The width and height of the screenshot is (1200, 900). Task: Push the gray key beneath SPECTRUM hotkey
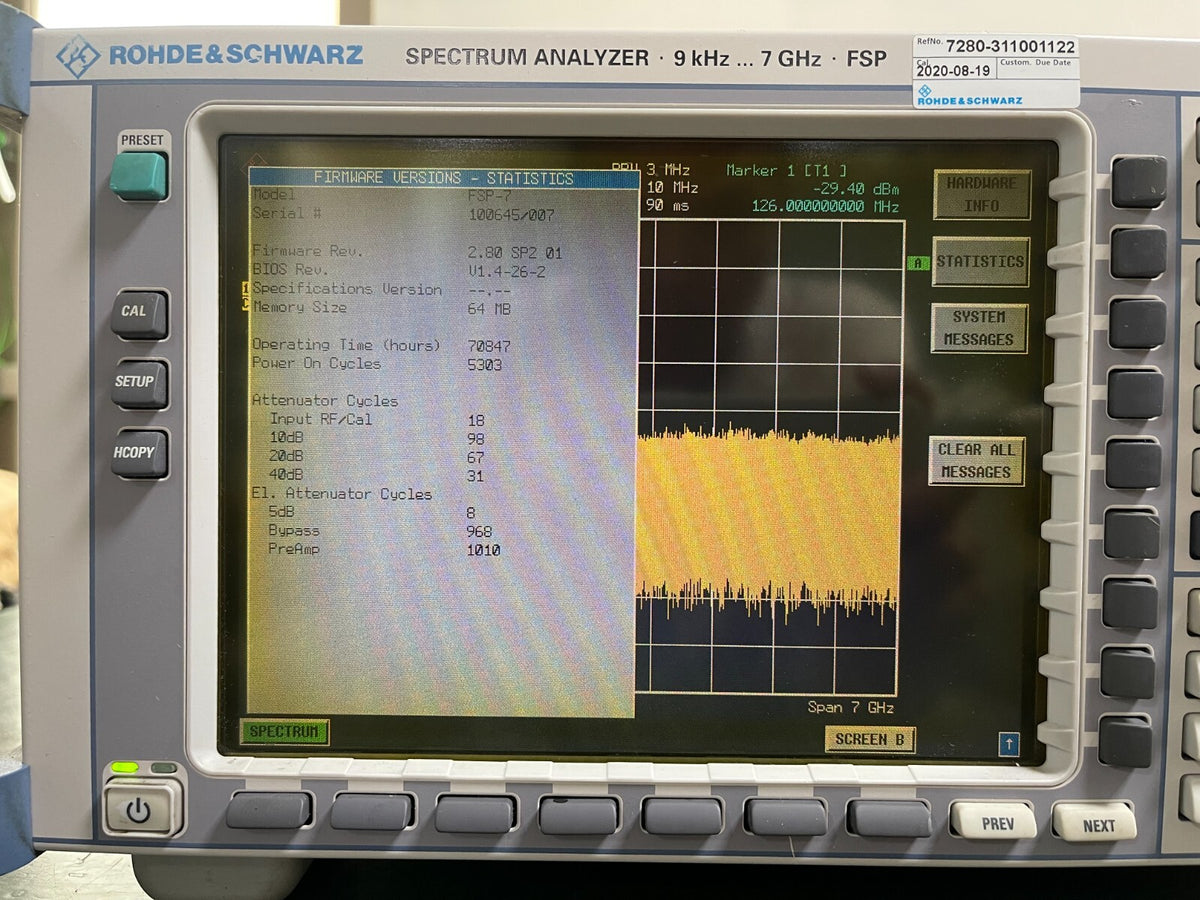[x=269, y=810]
